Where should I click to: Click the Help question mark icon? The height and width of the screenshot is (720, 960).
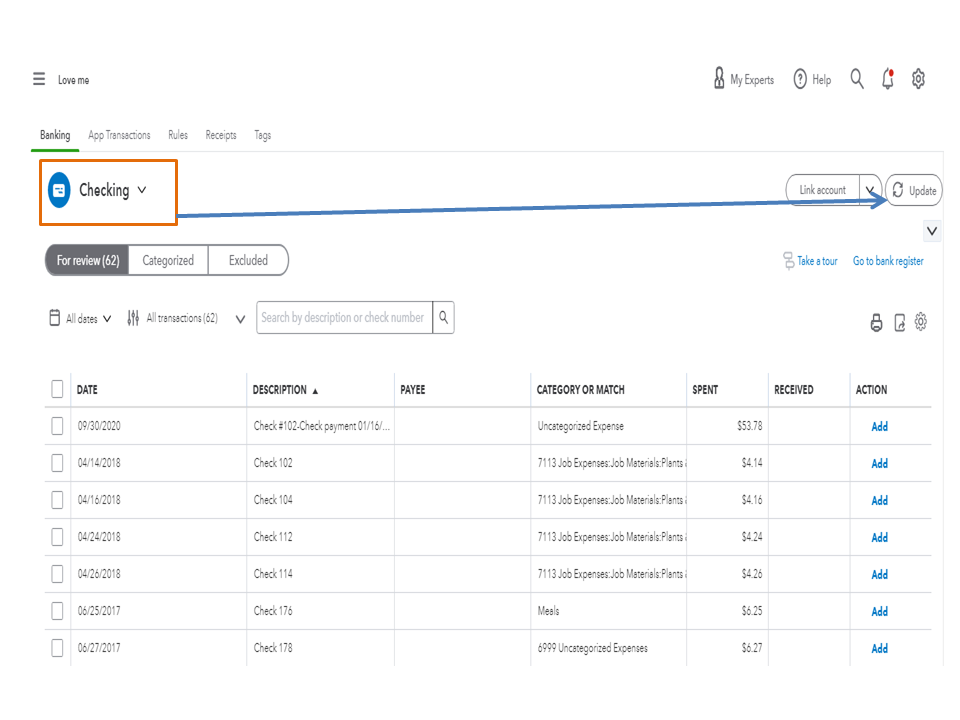(800, 79)
